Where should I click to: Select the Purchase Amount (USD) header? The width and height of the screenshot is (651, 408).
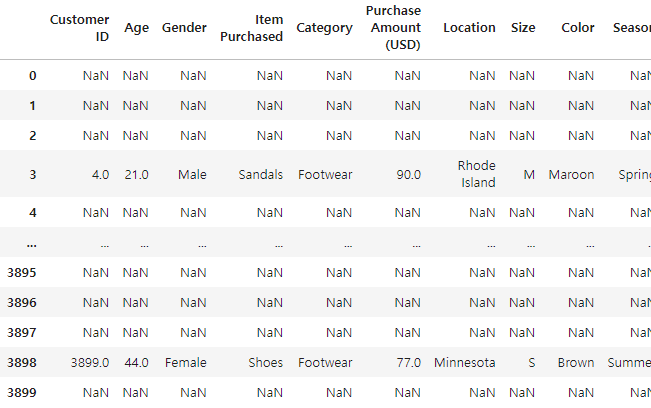pyautogui.click(x=393, y=27)
